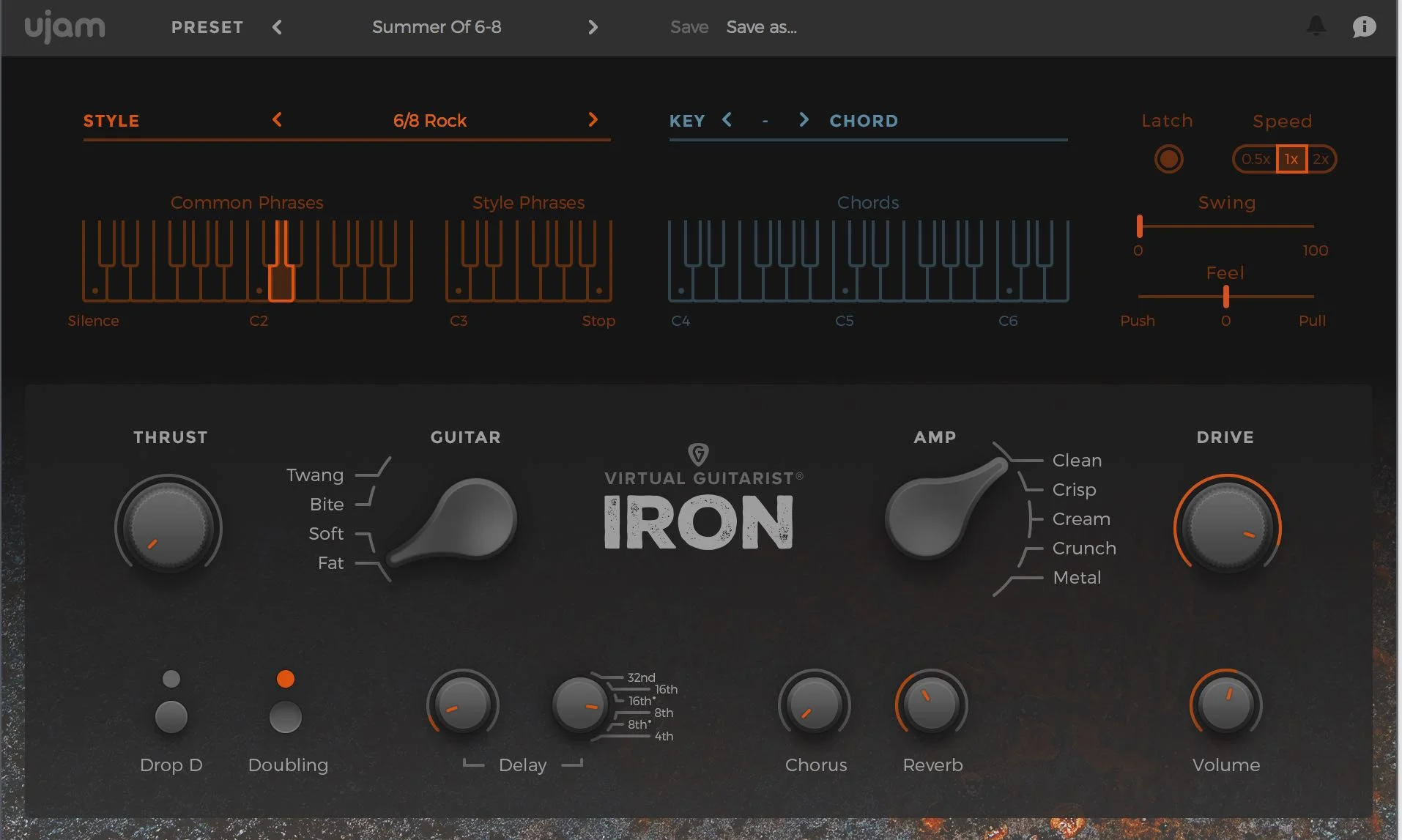The image size is (1402, 840).
Task: Open the preset list Summer Of 6-8
Action: (x=437, y=27)
